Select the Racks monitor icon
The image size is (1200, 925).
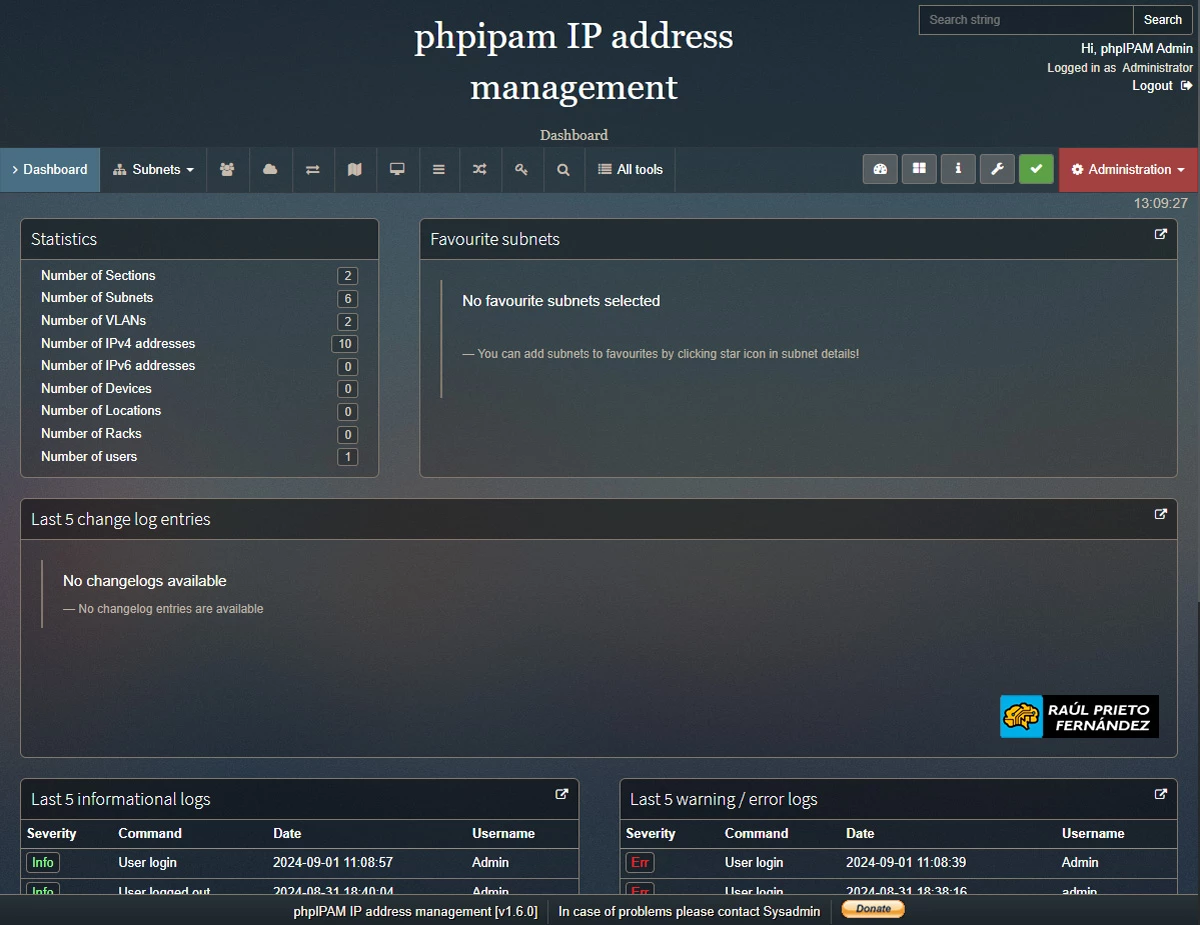coord(397,169)
